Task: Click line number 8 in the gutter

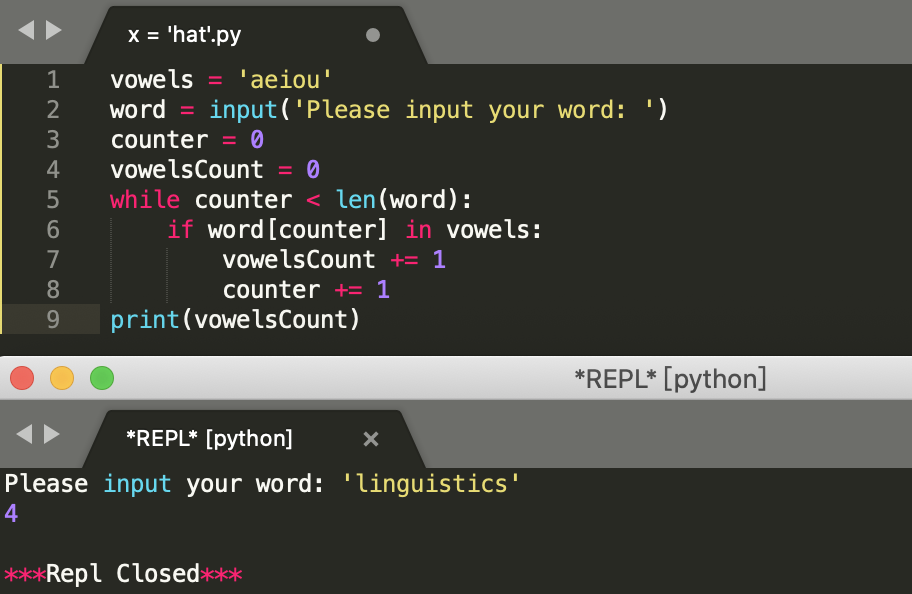Action: [x=54, y=289]
